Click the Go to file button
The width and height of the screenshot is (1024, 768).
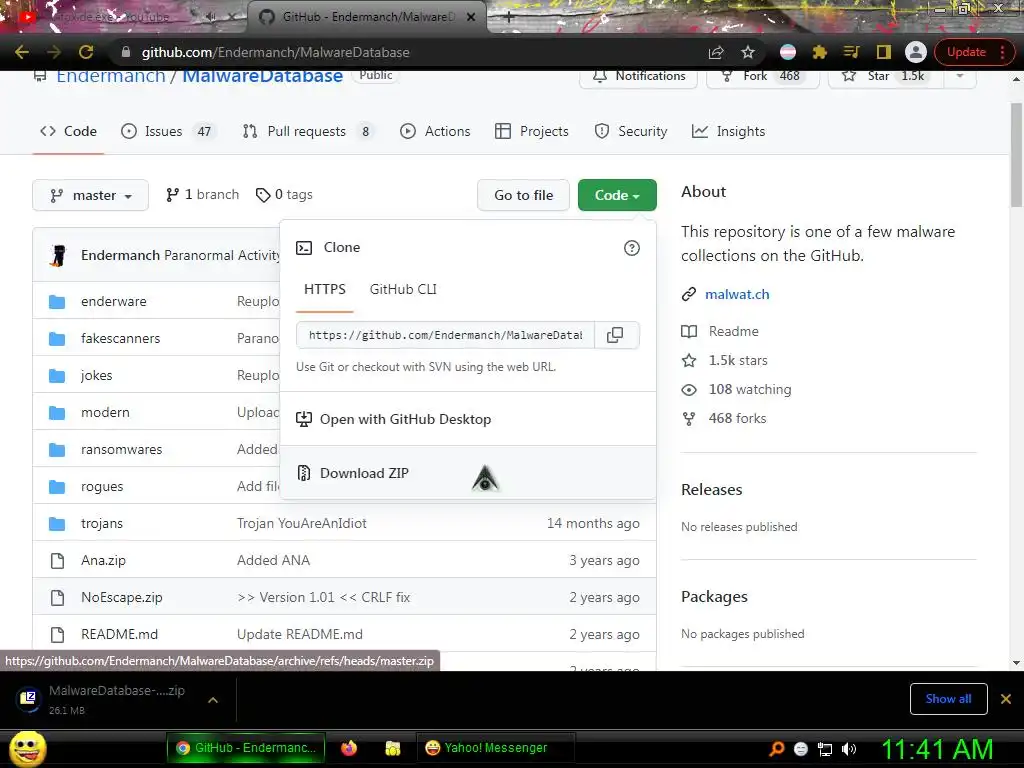click(523, 195)
